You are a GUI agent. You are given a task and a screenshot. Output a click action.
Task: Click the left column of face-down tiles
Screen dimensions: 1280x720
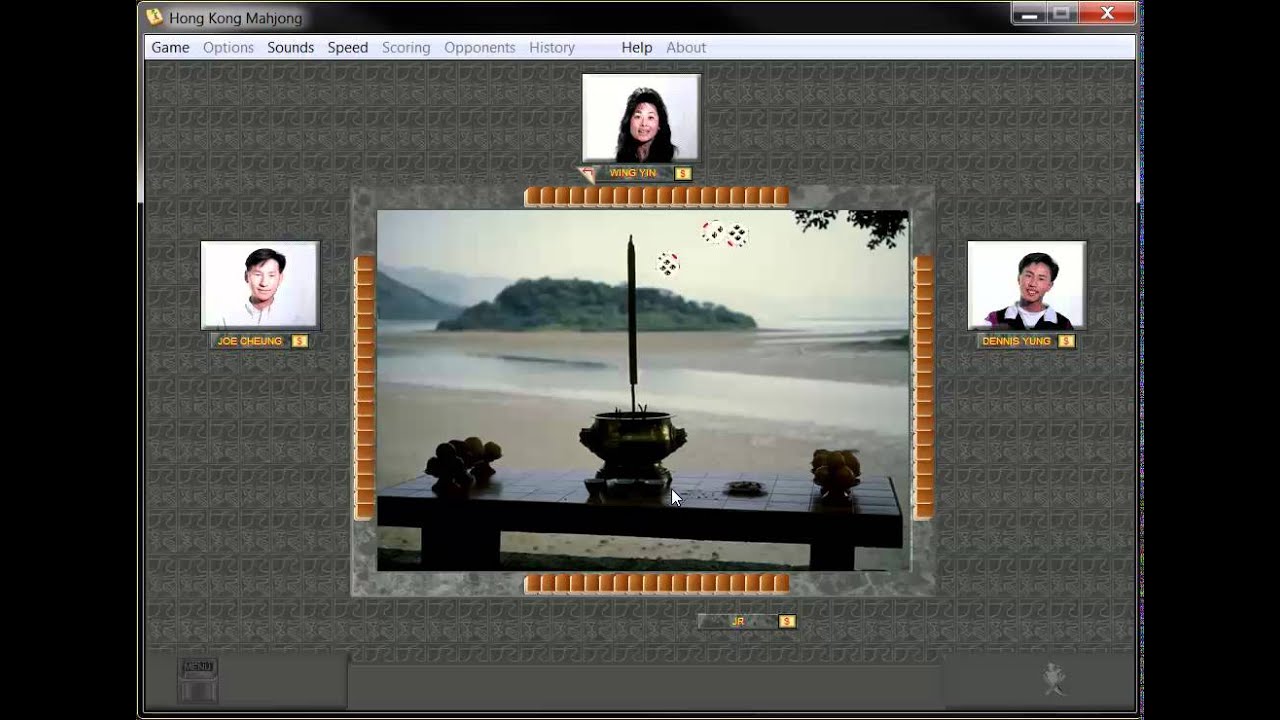click(x=365, y=388)
